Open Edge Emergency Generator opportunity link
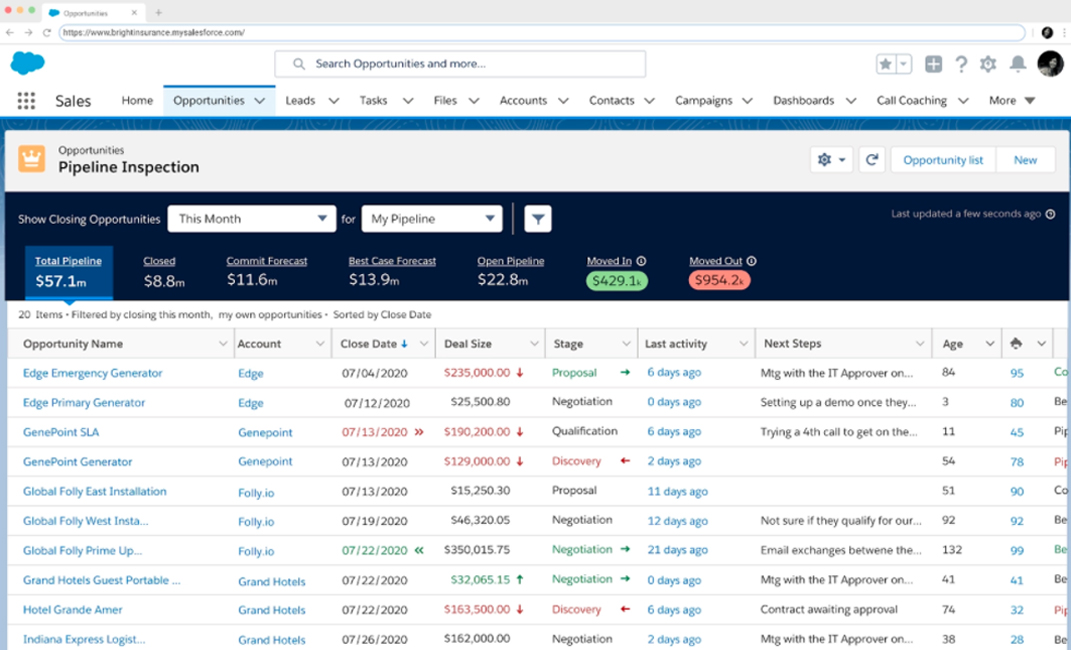This screenshot has height=650, width=1071. coord(92,373)
